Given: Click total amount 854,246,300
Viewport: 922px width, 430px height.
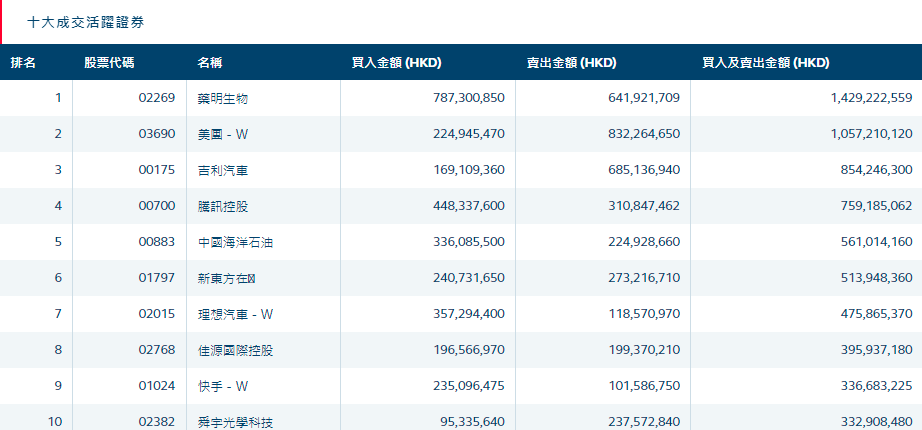Looking at the screenshot, I should tap(876, 170).
